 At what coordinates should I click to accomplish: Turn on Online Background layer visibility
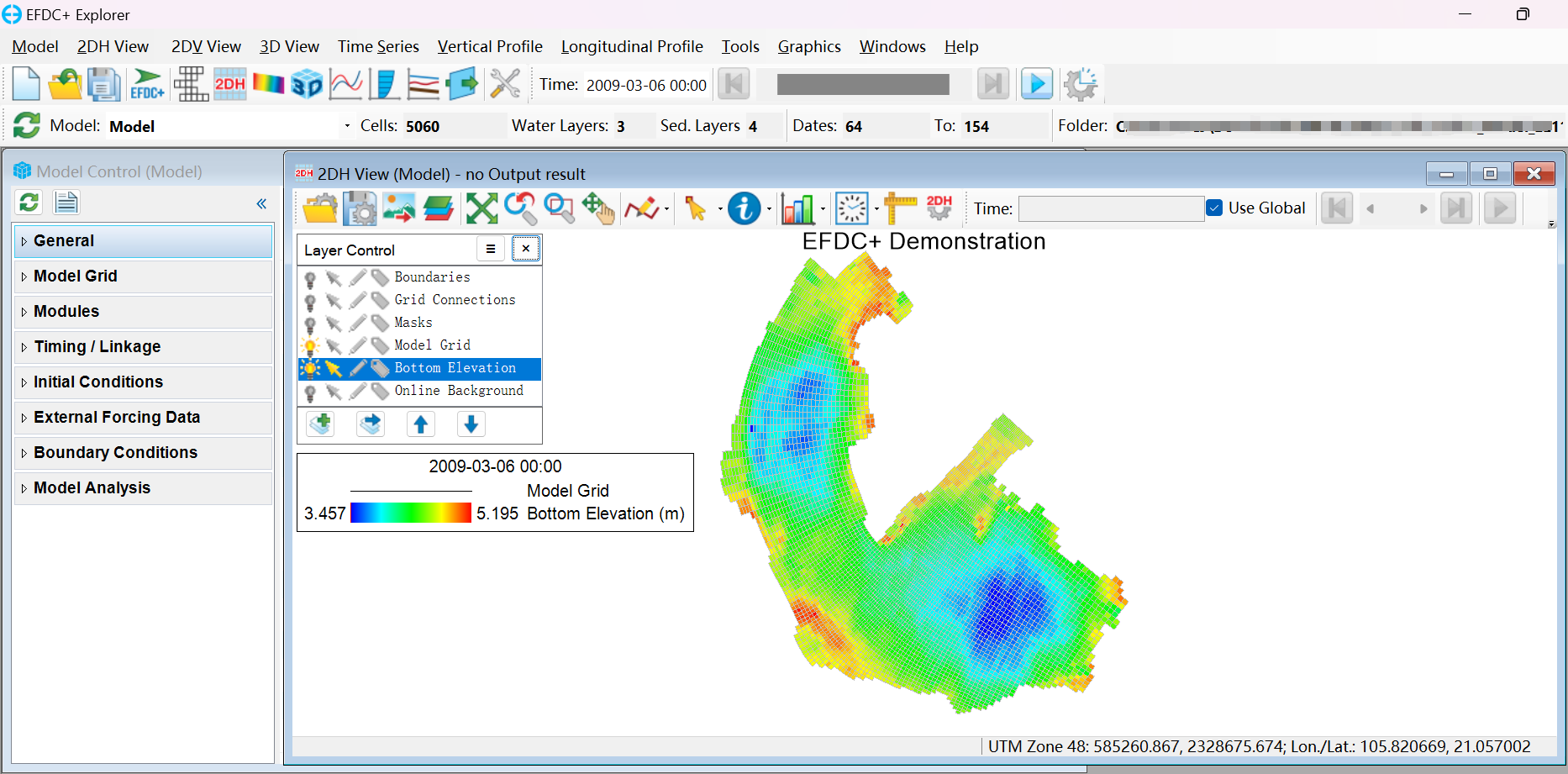coord(310,391)
